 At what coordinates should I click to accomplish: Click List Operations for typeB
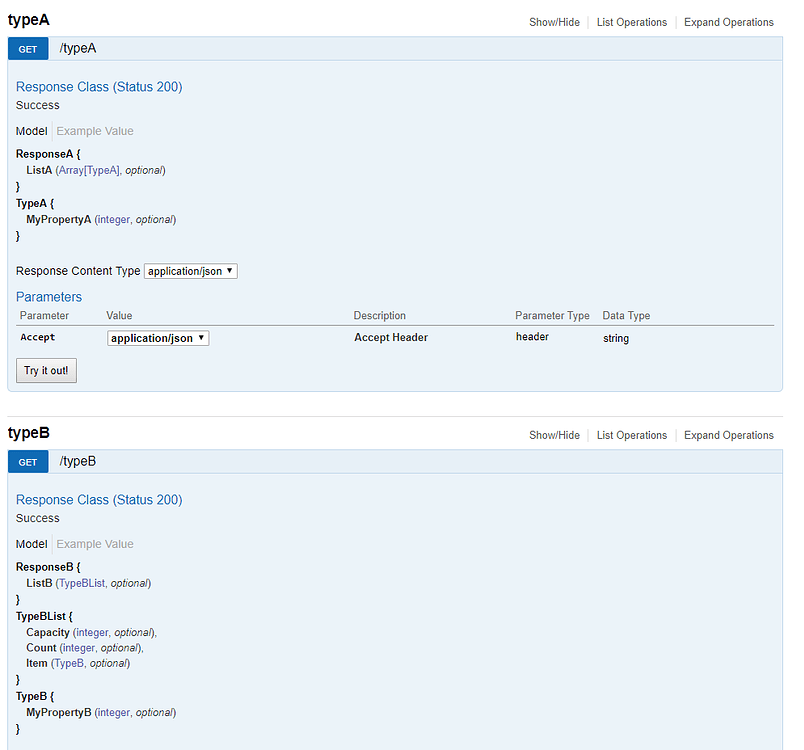pos(631,435)
